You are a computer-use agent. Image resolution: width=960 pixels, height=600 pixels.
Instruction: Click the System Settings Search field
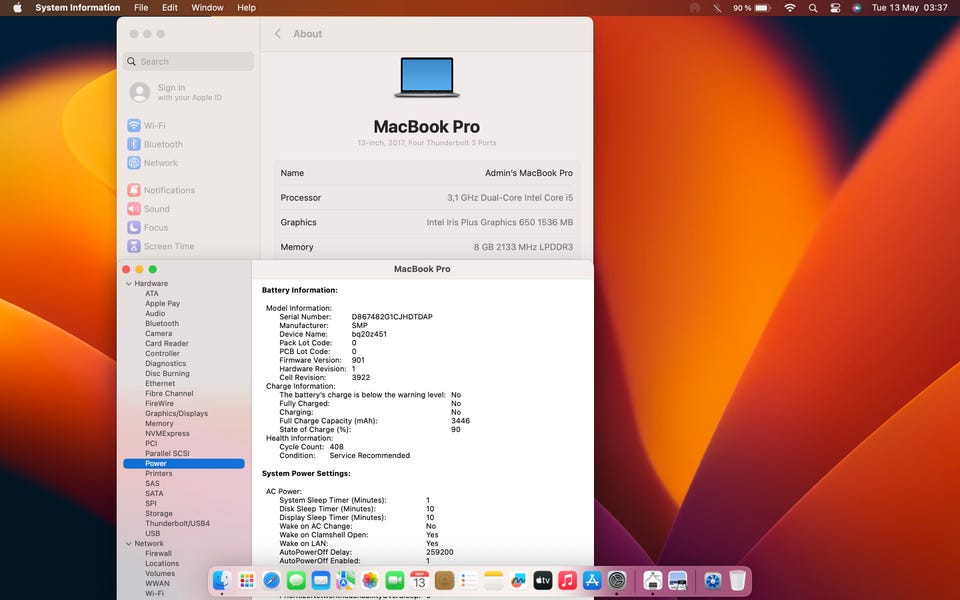tap(189, 61)
